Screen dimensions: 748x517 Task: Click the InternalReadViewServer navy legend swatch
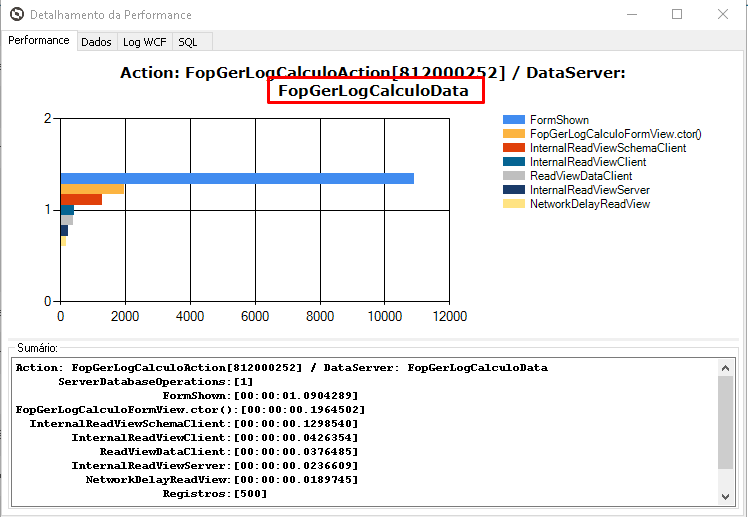click(514, 190)
